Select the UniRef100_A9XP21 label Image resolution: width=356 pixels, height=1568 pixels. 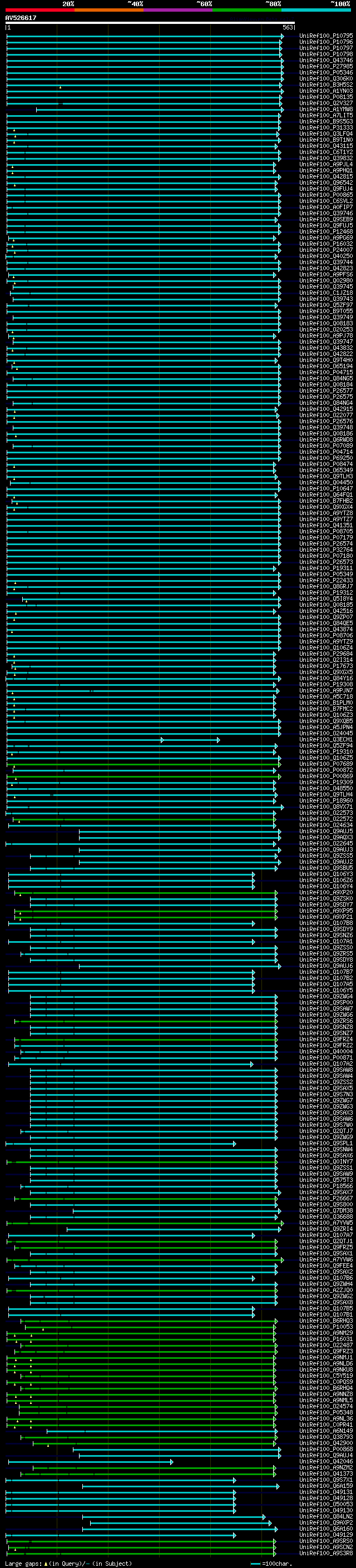click(326, 917)
